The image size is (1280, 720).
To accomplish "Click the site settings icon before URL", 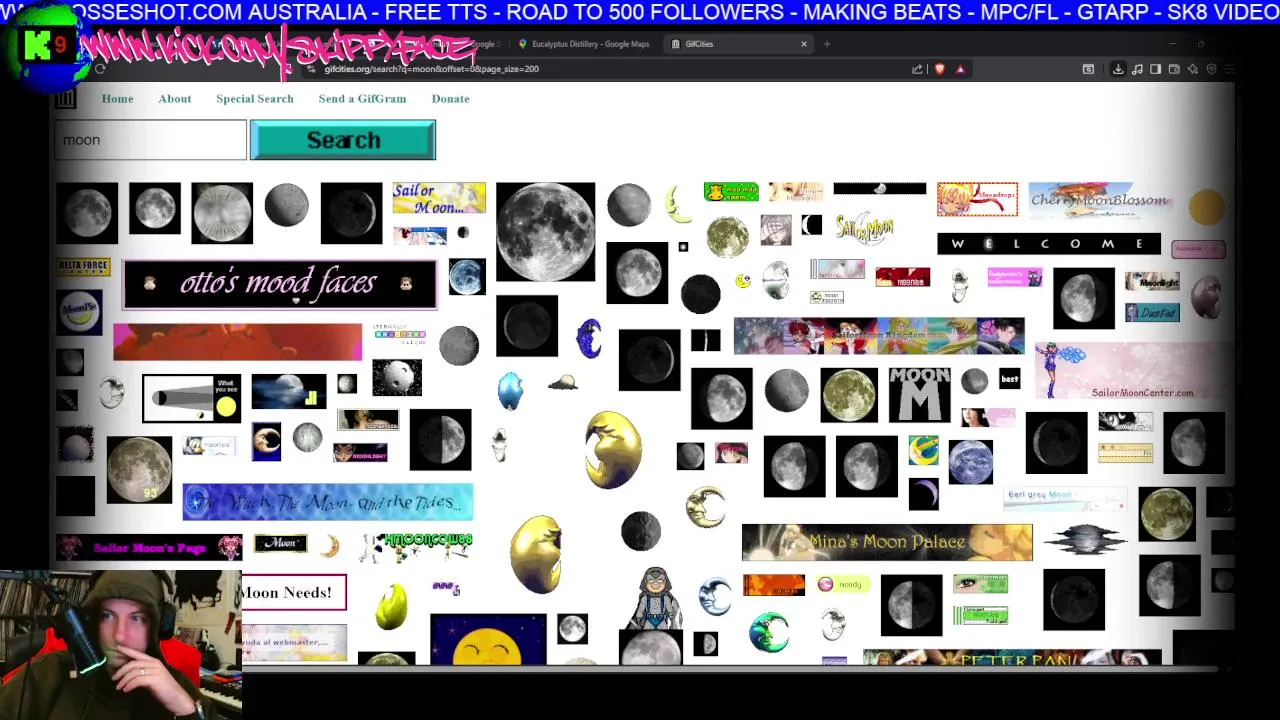I will [312, 69].
